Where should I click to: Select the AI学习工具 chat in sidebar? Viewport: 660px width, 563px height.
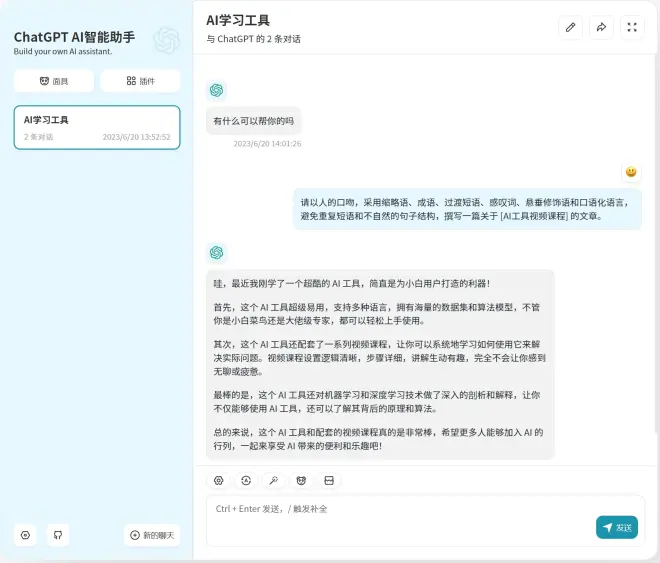pos(97,127)
